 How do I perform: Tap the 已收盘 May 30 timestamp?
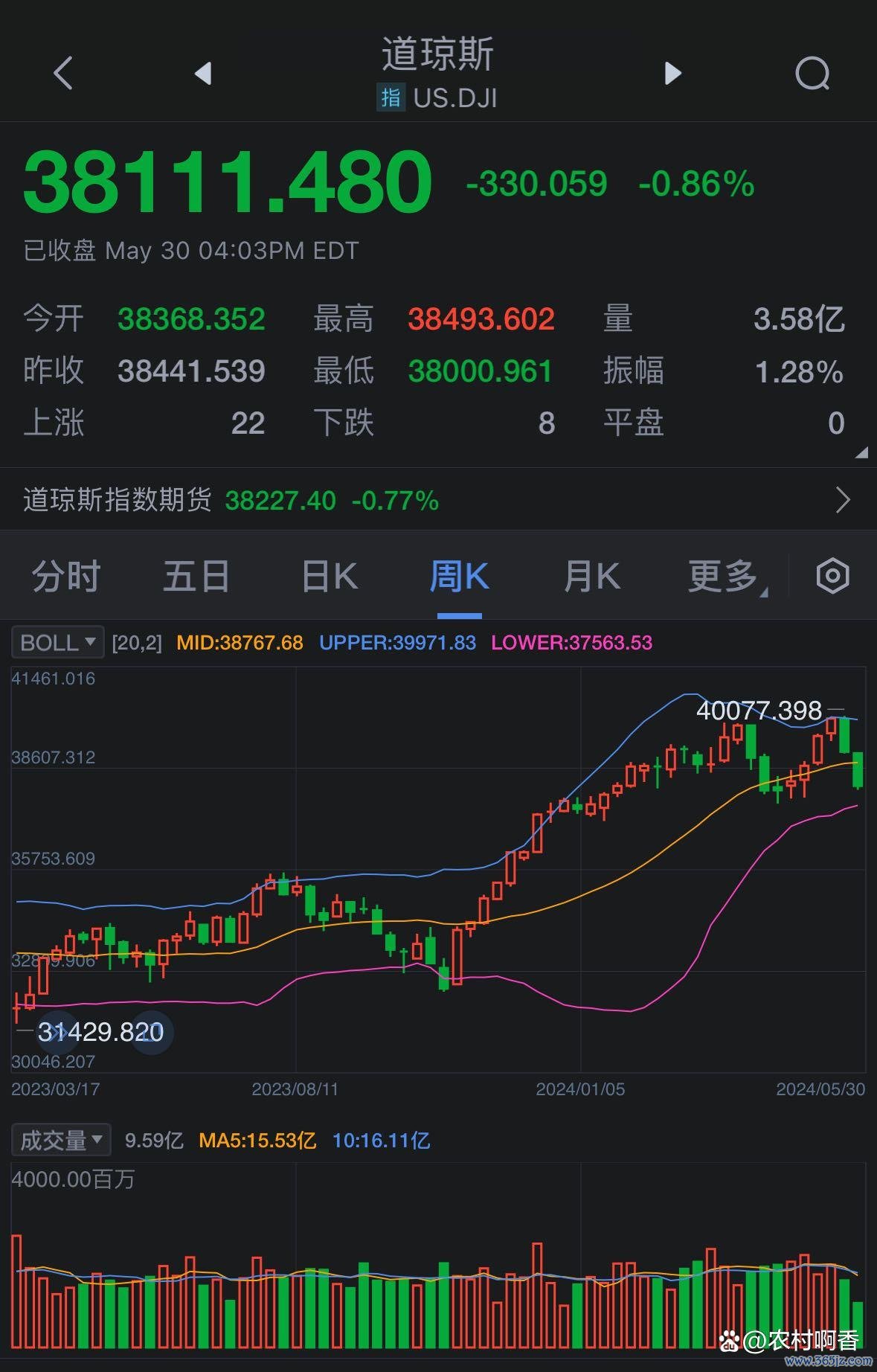191,250
